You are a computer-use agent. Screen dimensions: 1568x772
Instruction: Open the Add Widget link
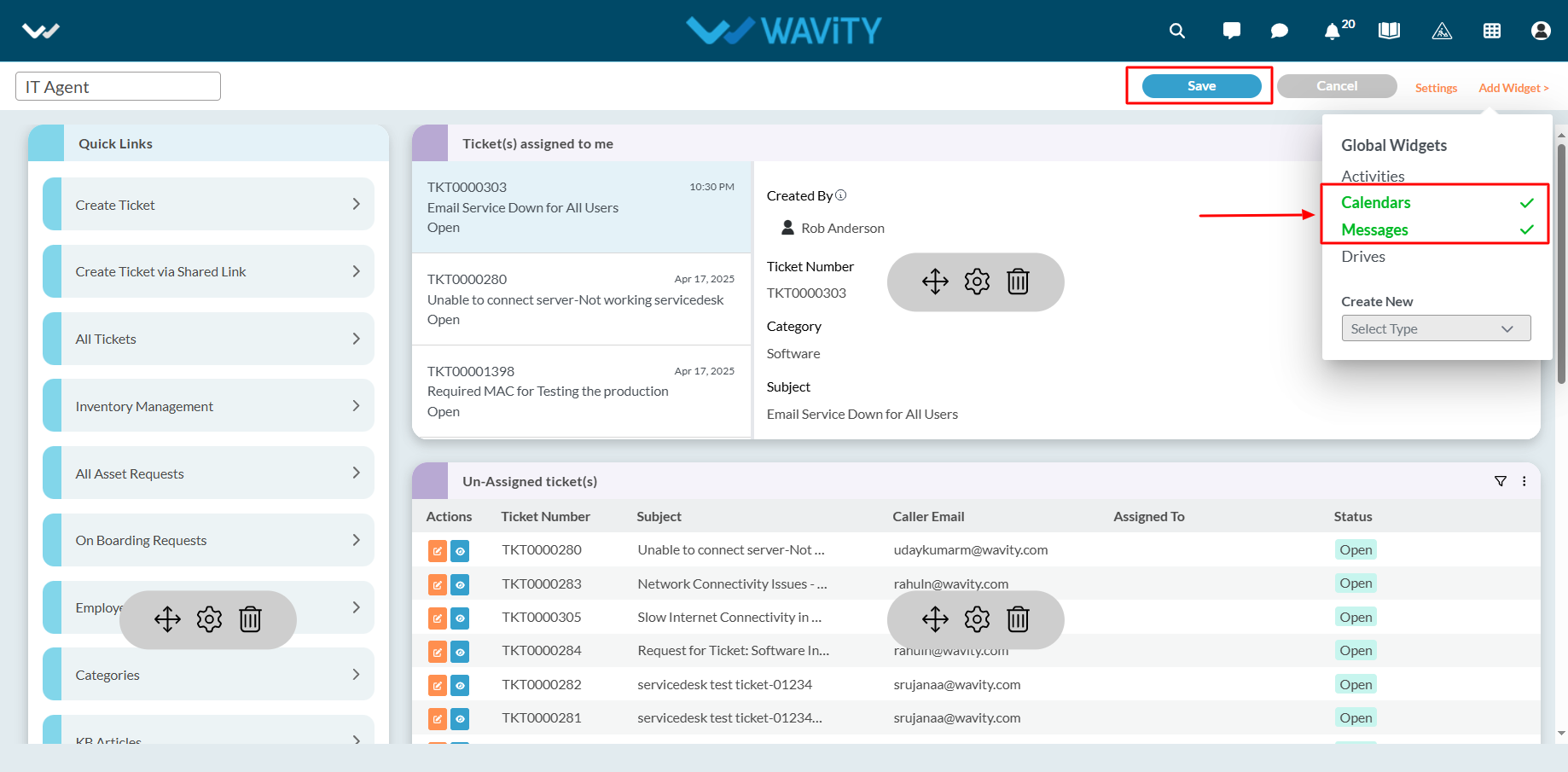1513,88
